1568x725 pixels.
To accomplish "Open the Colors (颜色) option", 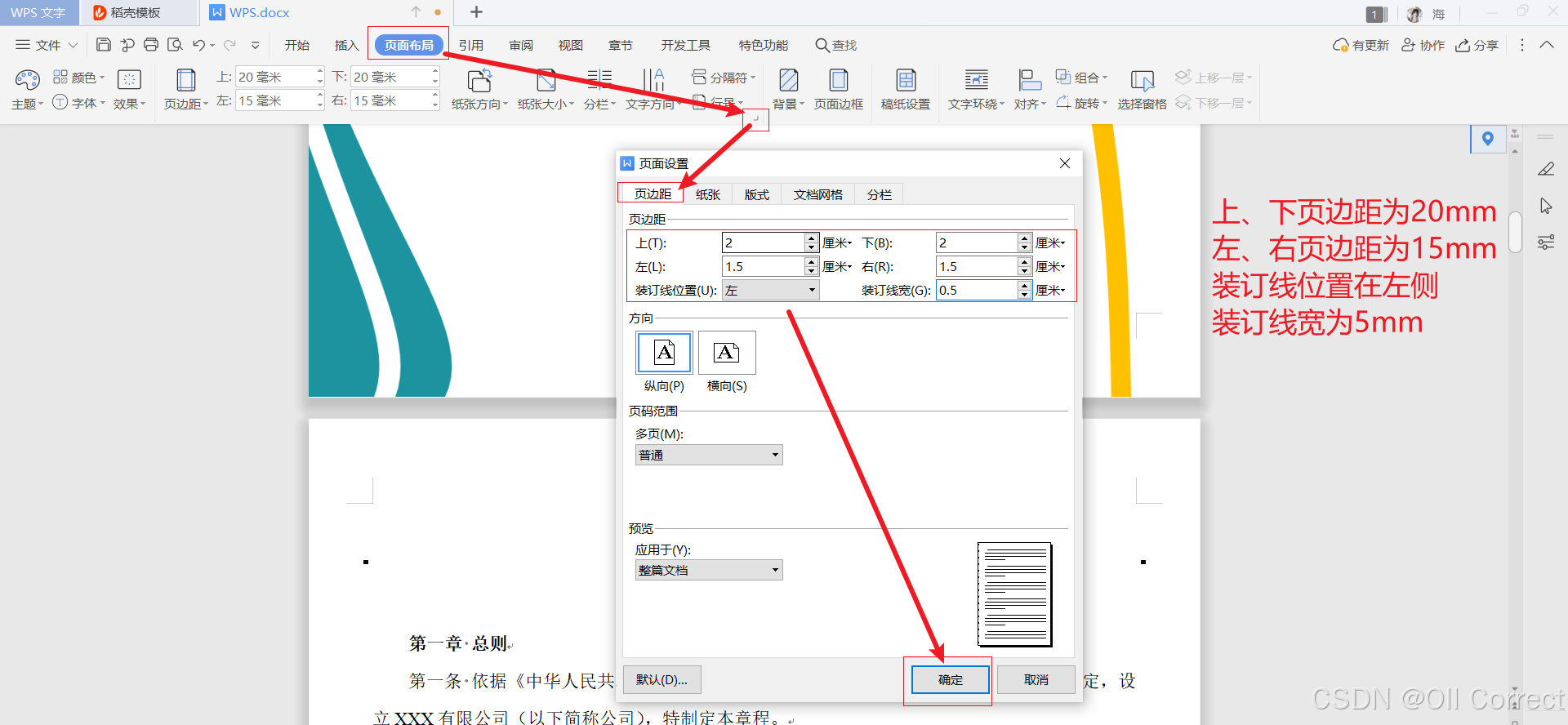I will pos(78,78).
